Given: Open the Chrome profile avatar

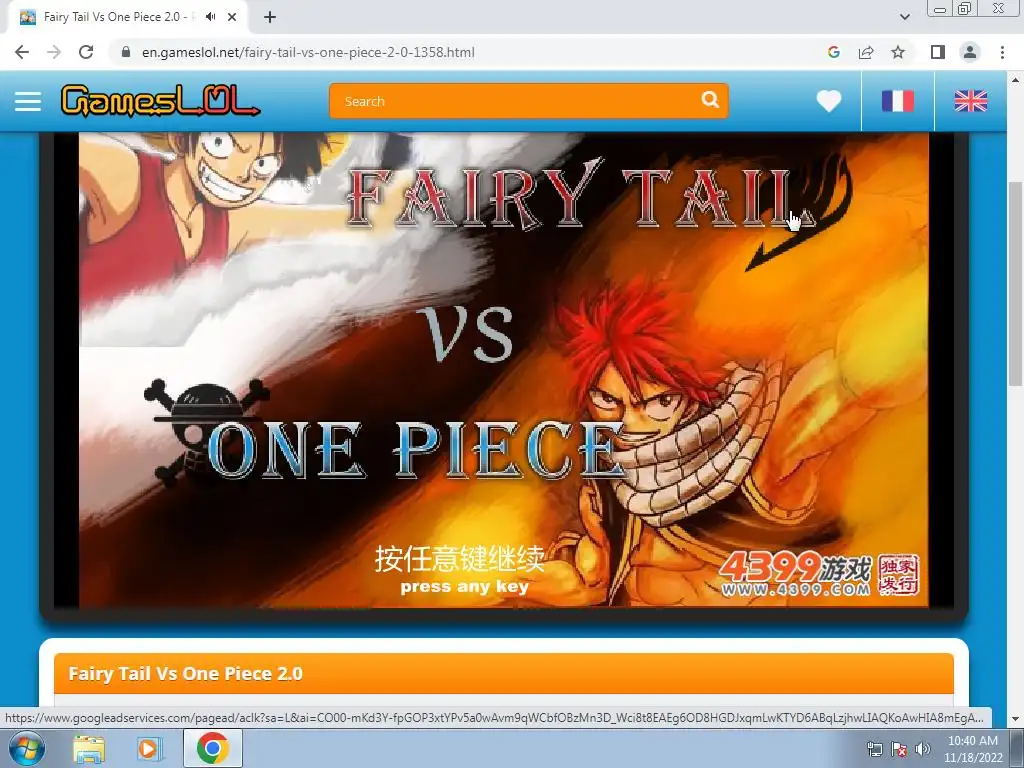Looking at the screenshot, I should [x=970, y=52].
